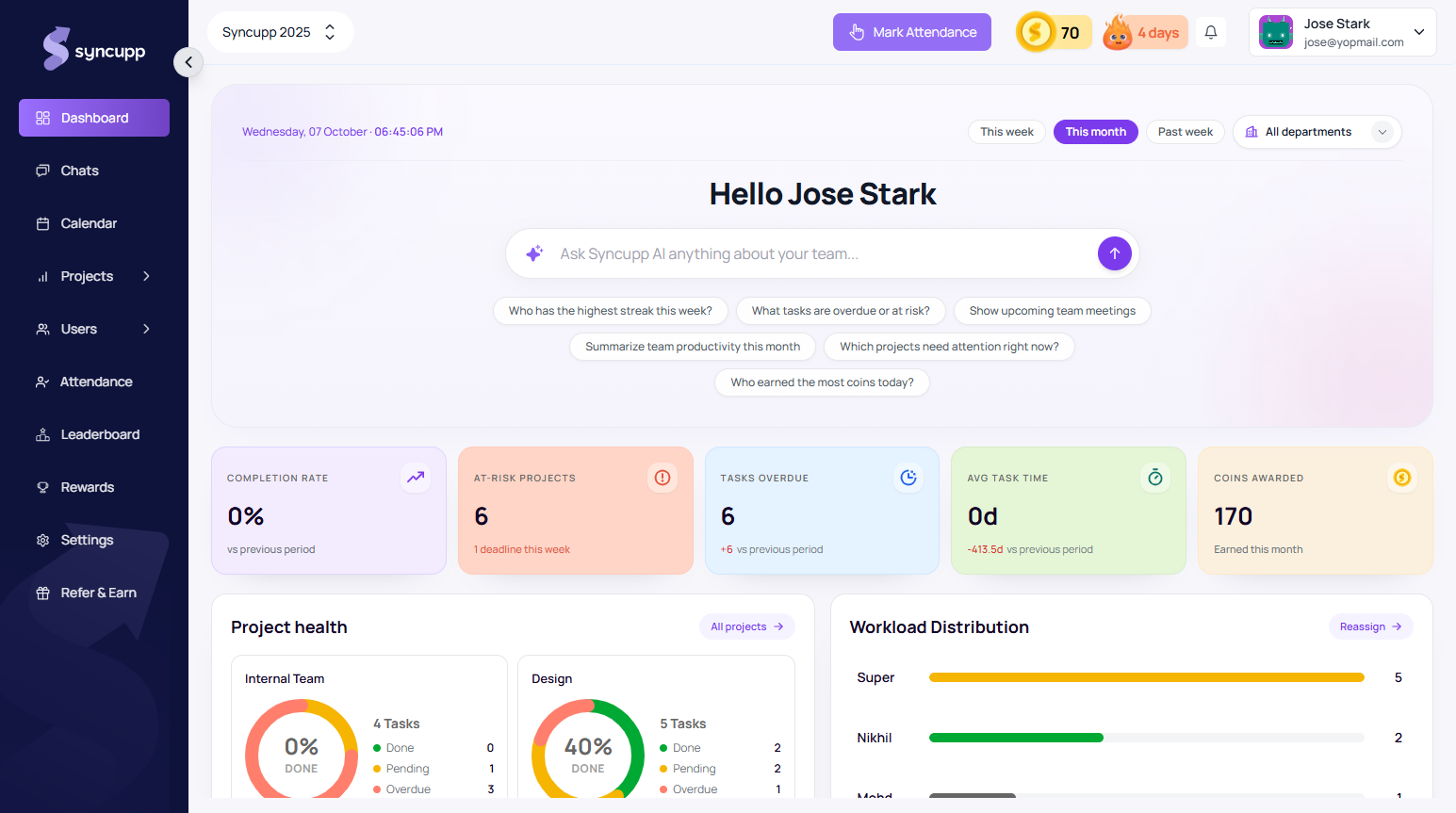Viewport: 1456px width, 813px height.
Task: Click the All projects link
Action: [x=747, y=626]
